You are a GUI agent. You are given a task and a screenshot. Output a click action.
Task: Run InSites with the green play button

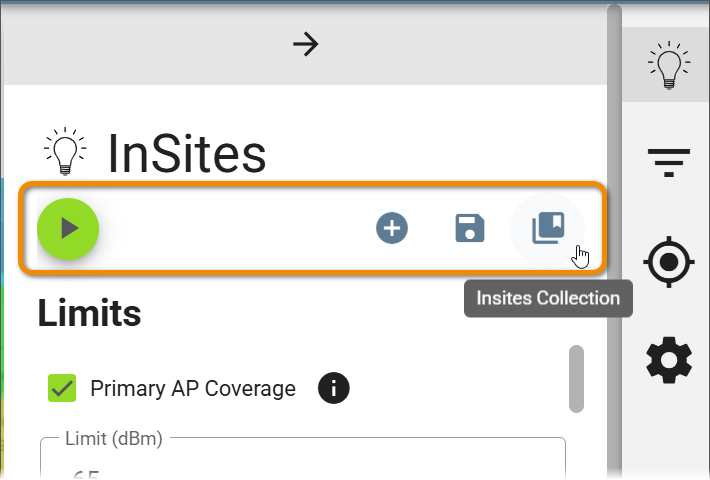click(x=68, y=229)
